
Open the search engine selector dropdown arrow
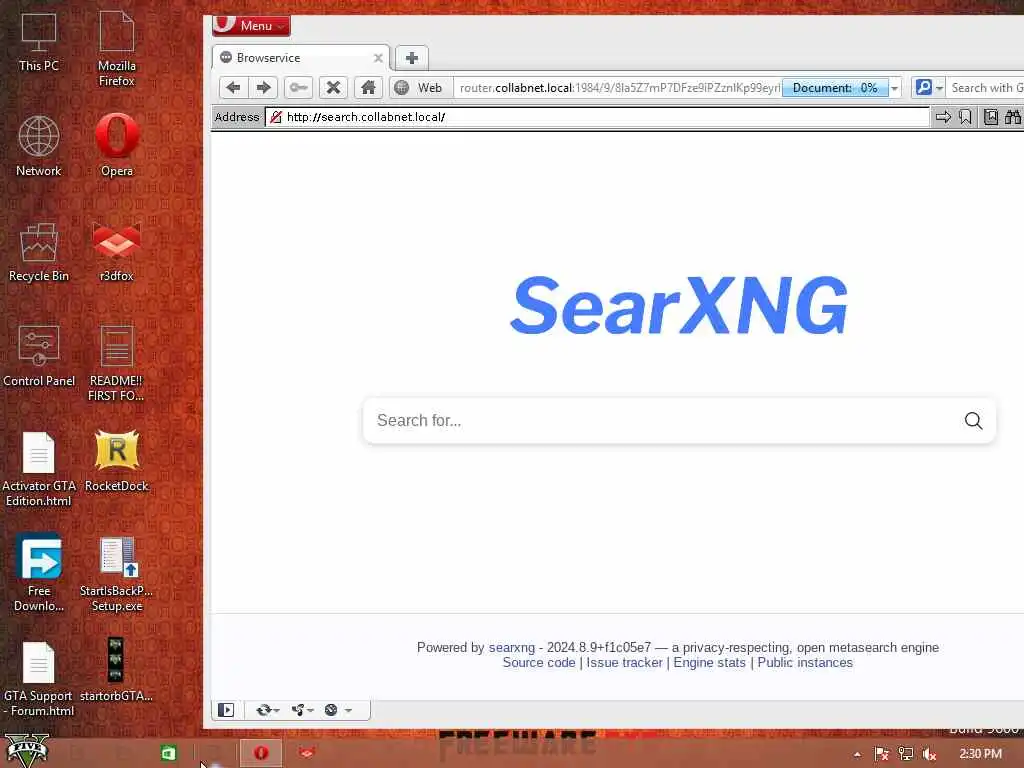click(x=939, y=88)
